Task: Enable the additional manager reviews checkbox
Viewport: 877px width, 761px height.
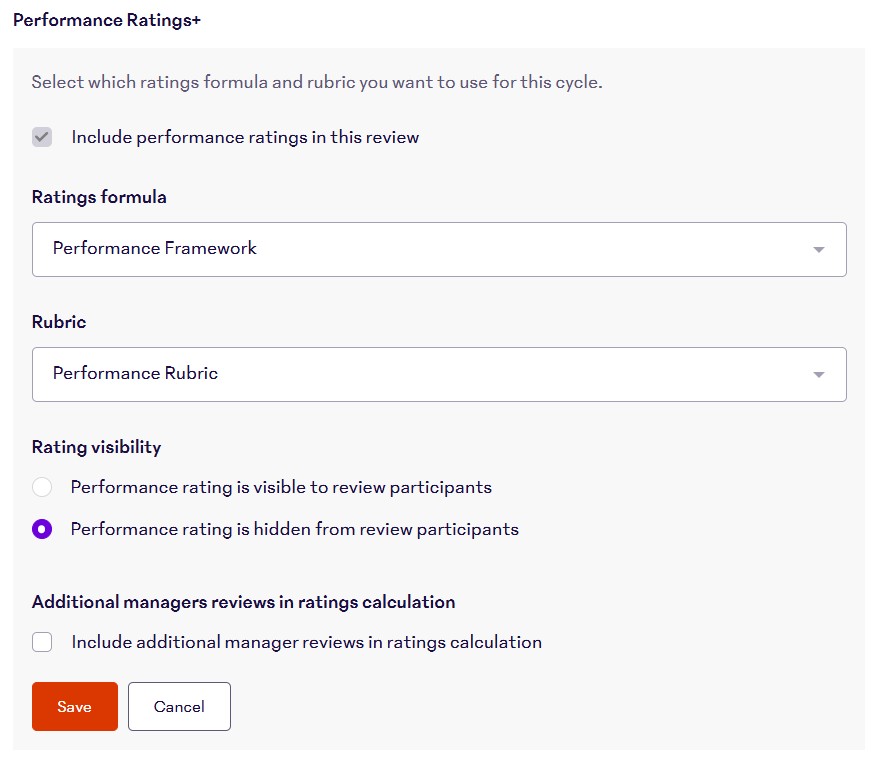Action: [x=42, y=642]
